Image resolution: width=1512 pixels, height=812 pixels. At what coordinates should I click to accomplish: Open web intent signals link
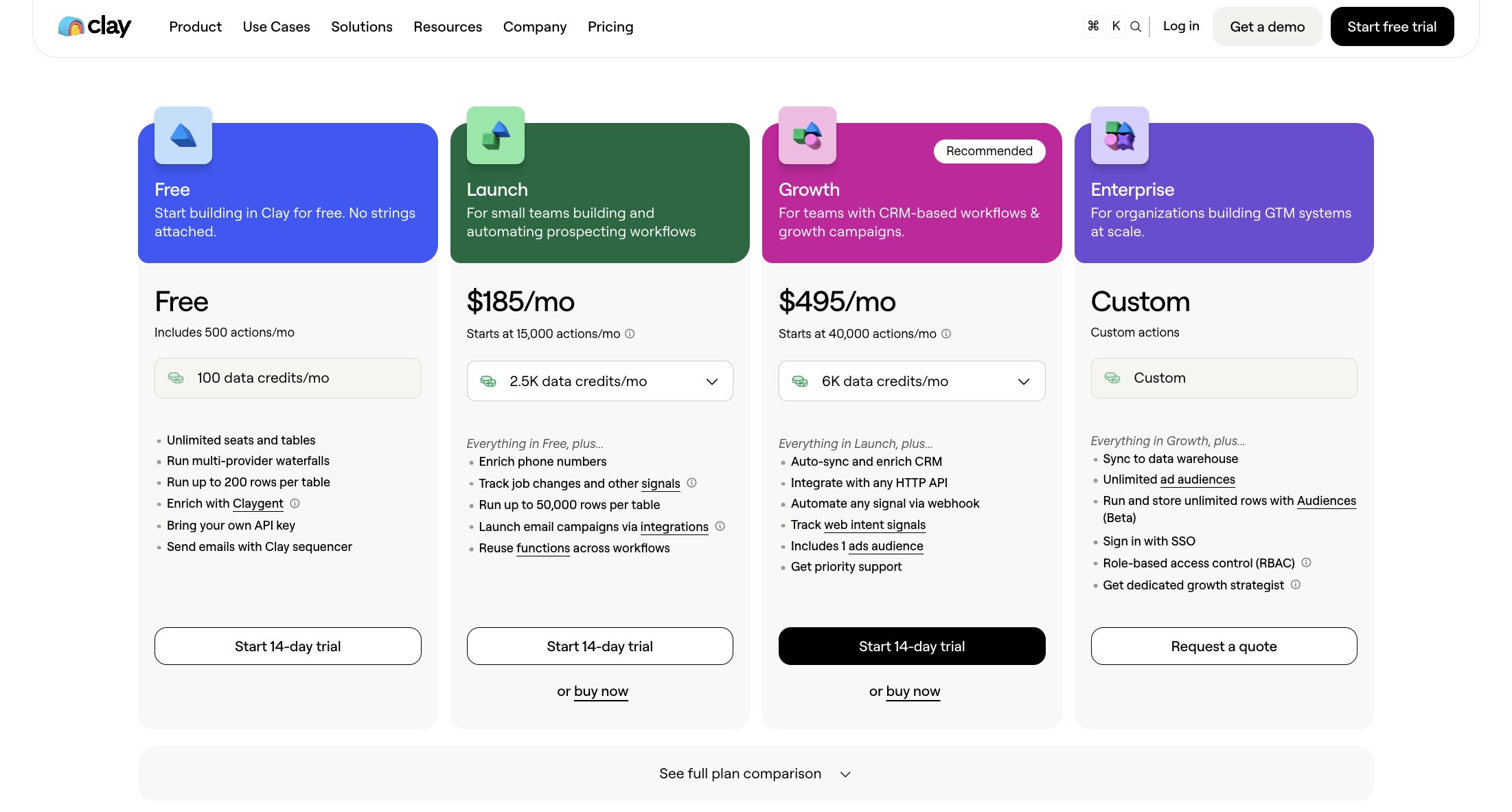[x=875, y=525]
